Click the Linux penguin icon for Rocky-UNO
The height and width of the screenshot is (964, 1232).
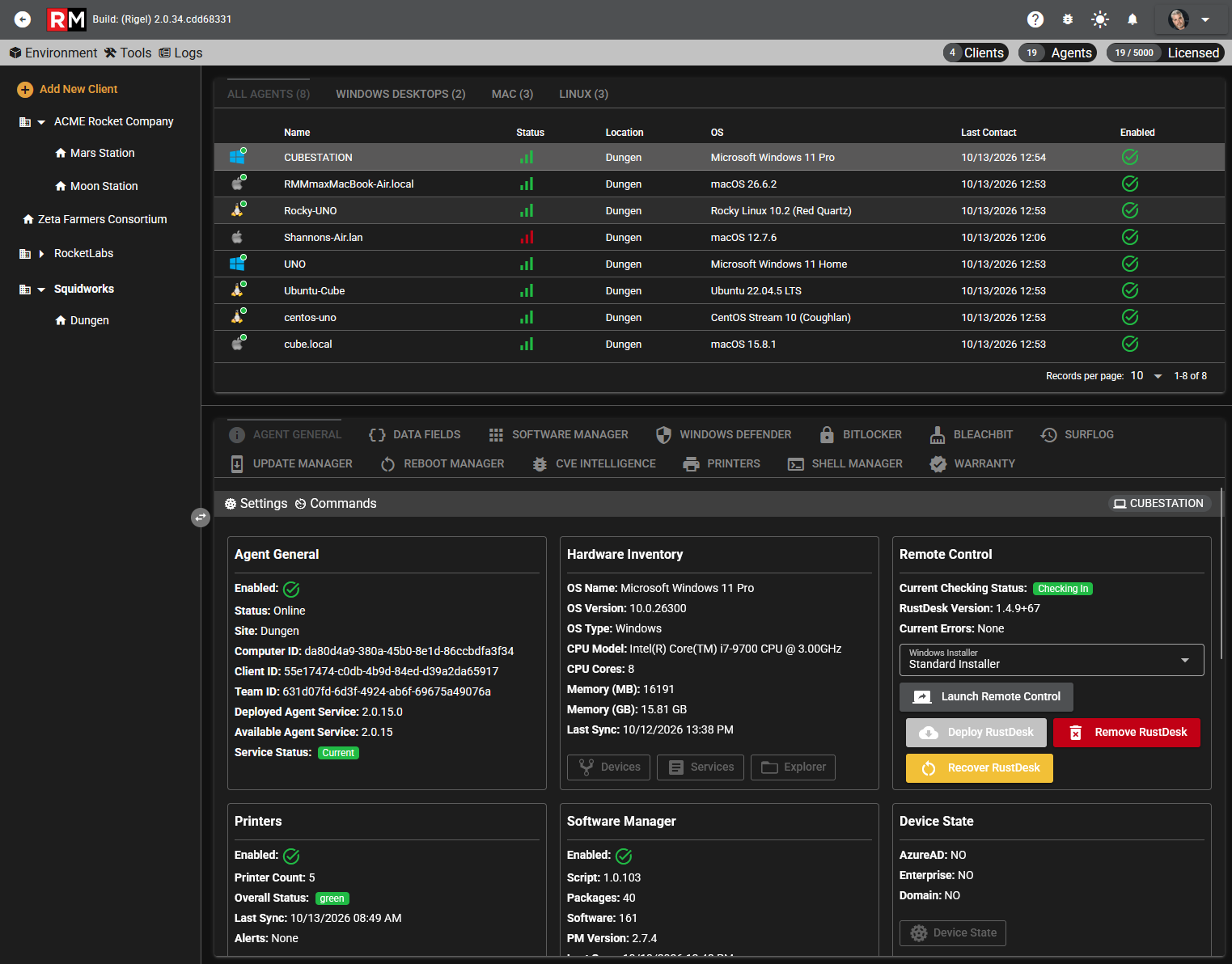(x=237, y=210)
